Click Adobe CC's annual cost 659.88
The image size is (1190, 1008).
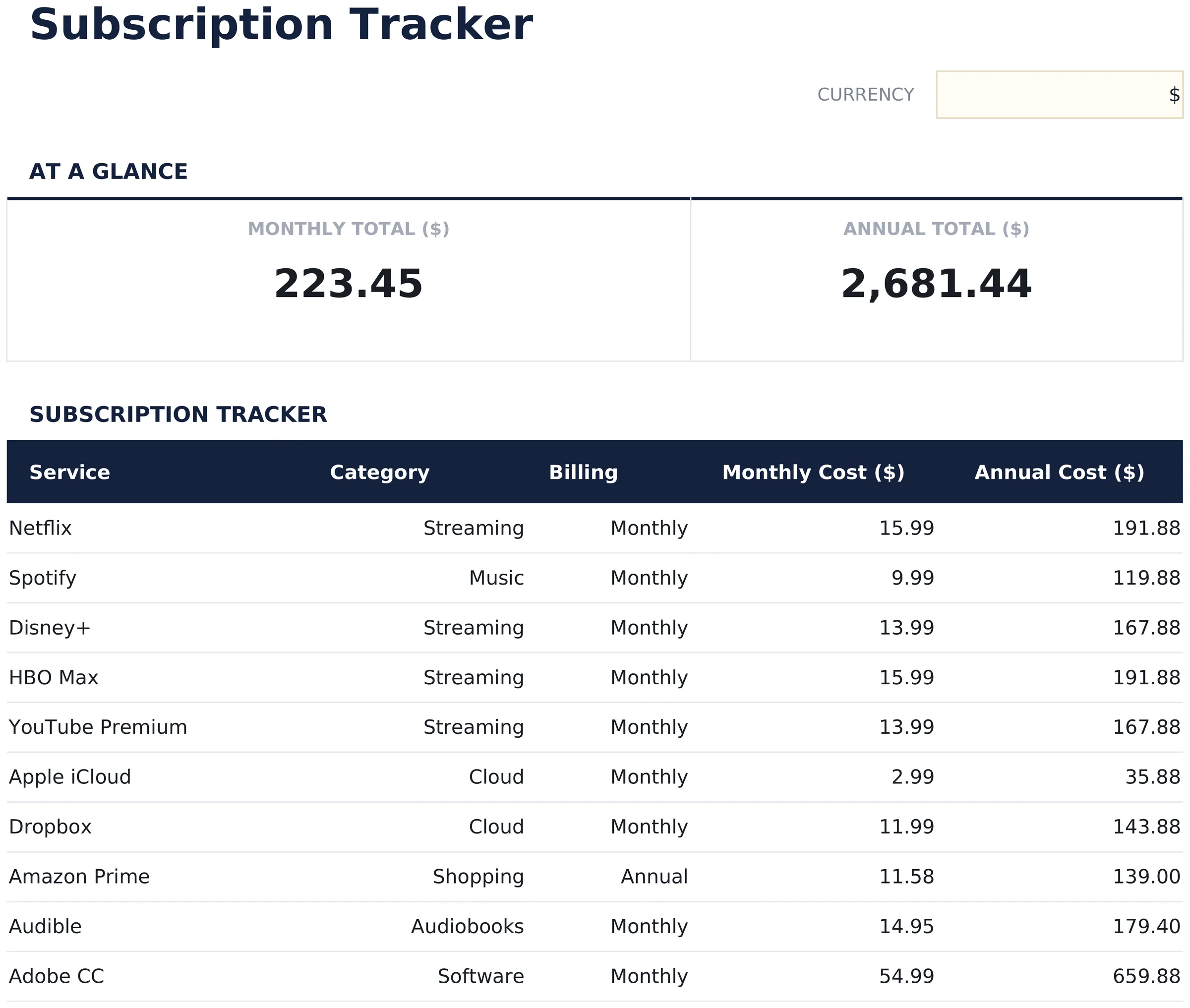point(1146,976)
